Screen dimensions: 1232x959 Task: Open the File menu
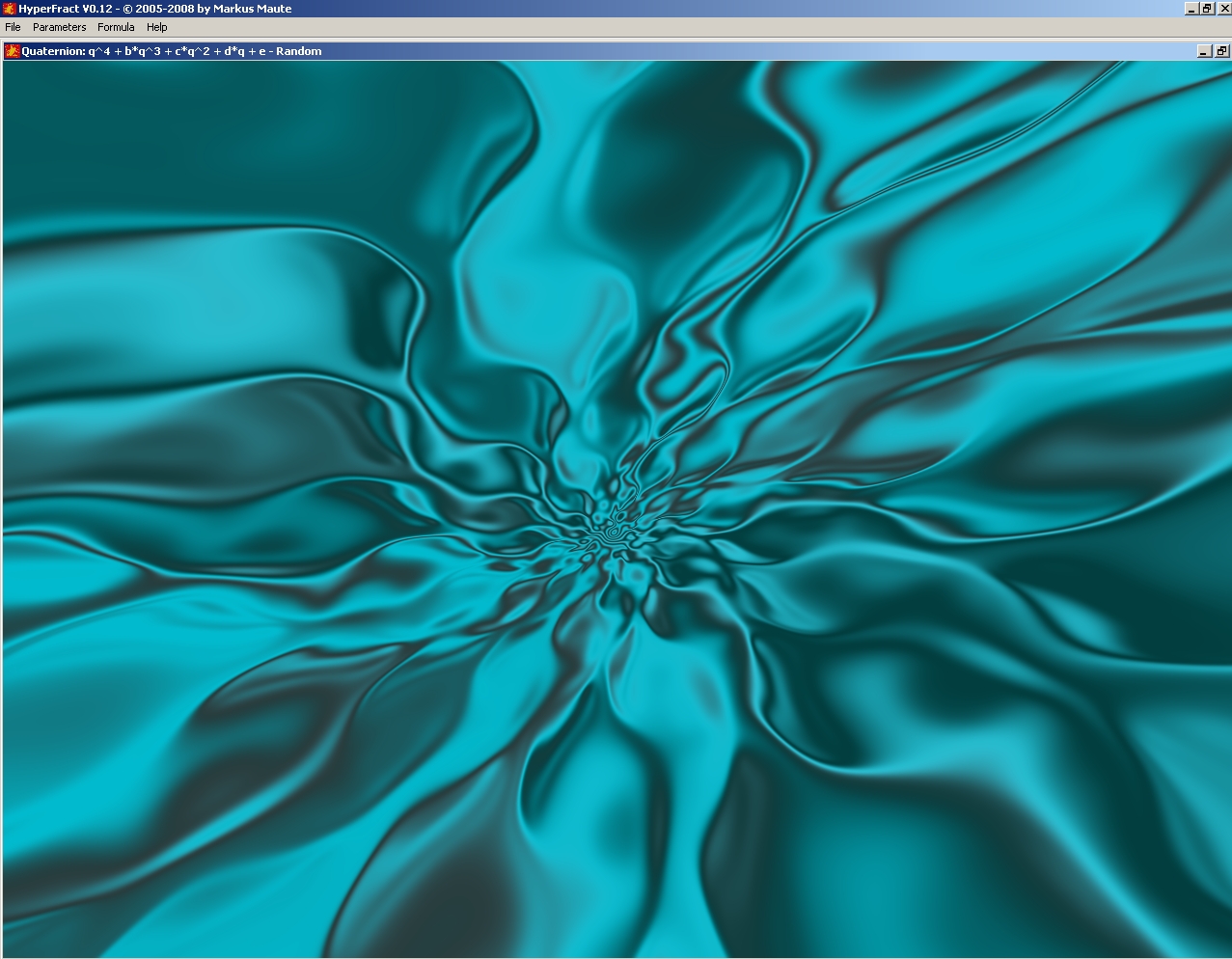pyautogui.click(x=13, y=27)
